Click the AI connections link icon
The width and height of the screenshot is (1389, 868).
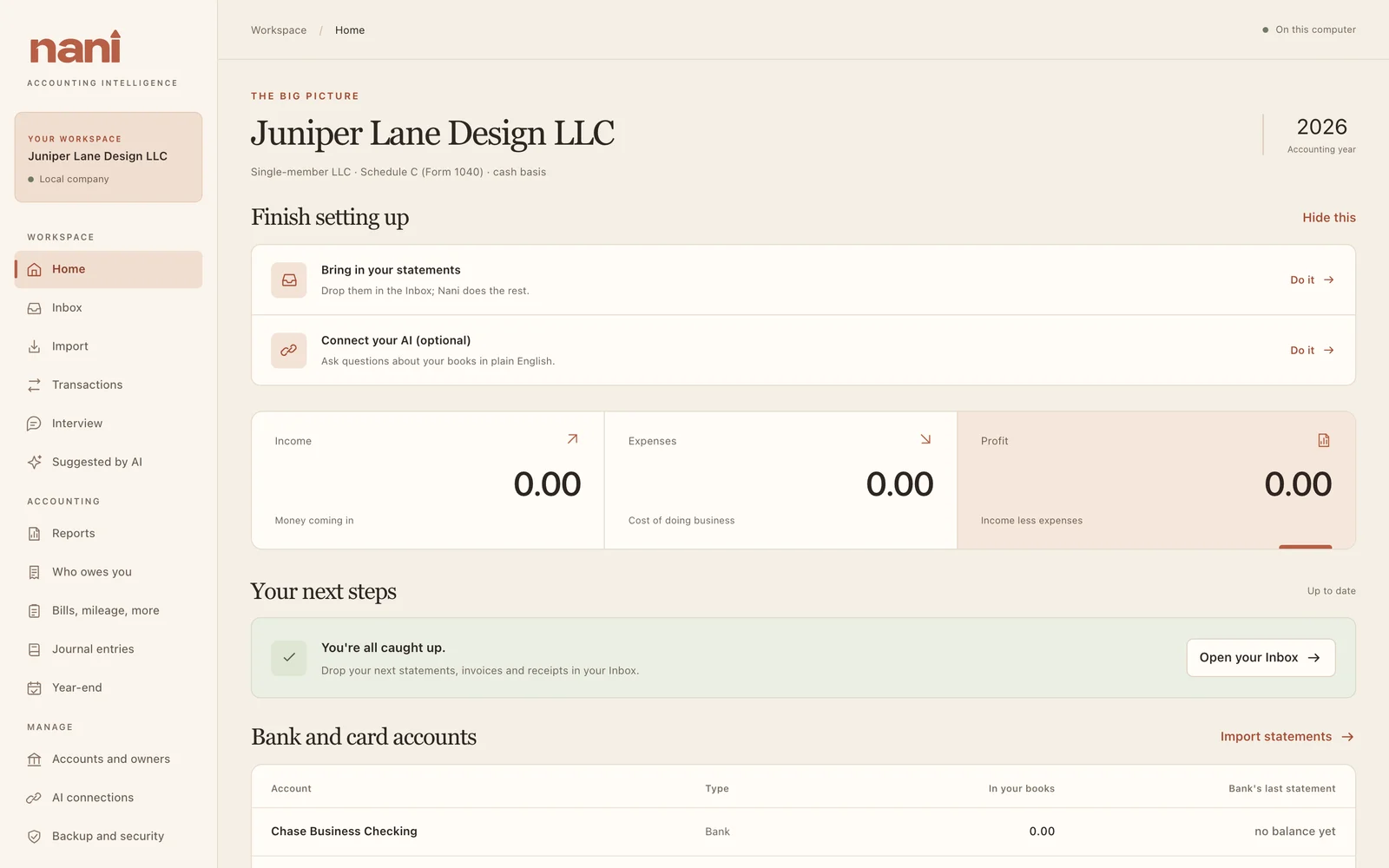point(34,798)
